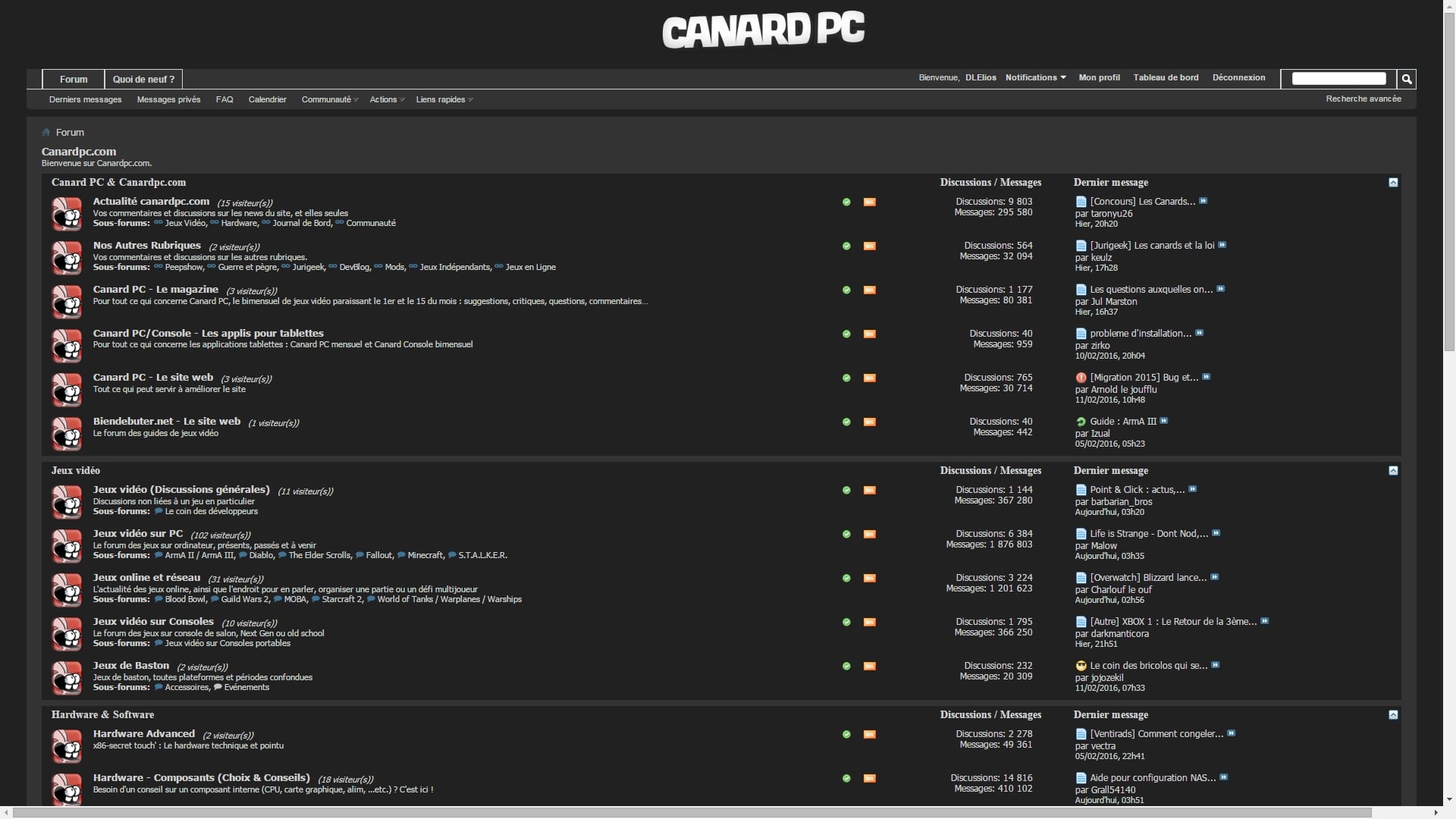Open Mon profil link
The width and height of the screenshot is (1456, 819).
1099,77
